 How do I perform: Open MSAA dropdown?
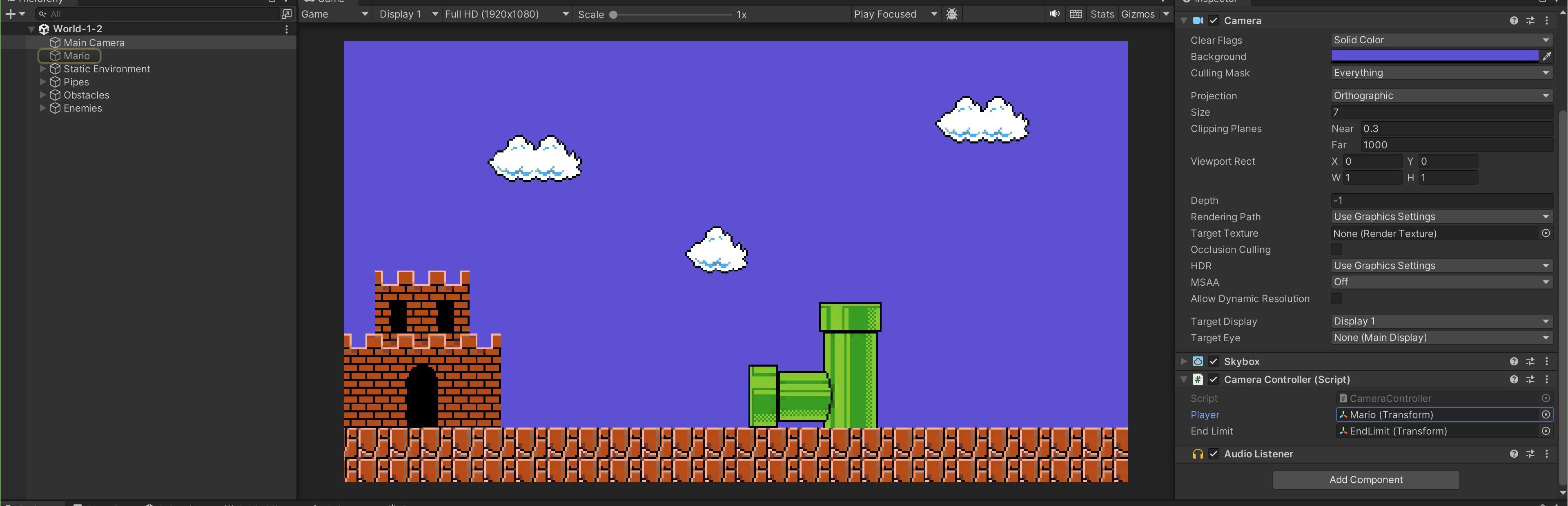(x=1441, y=282)
